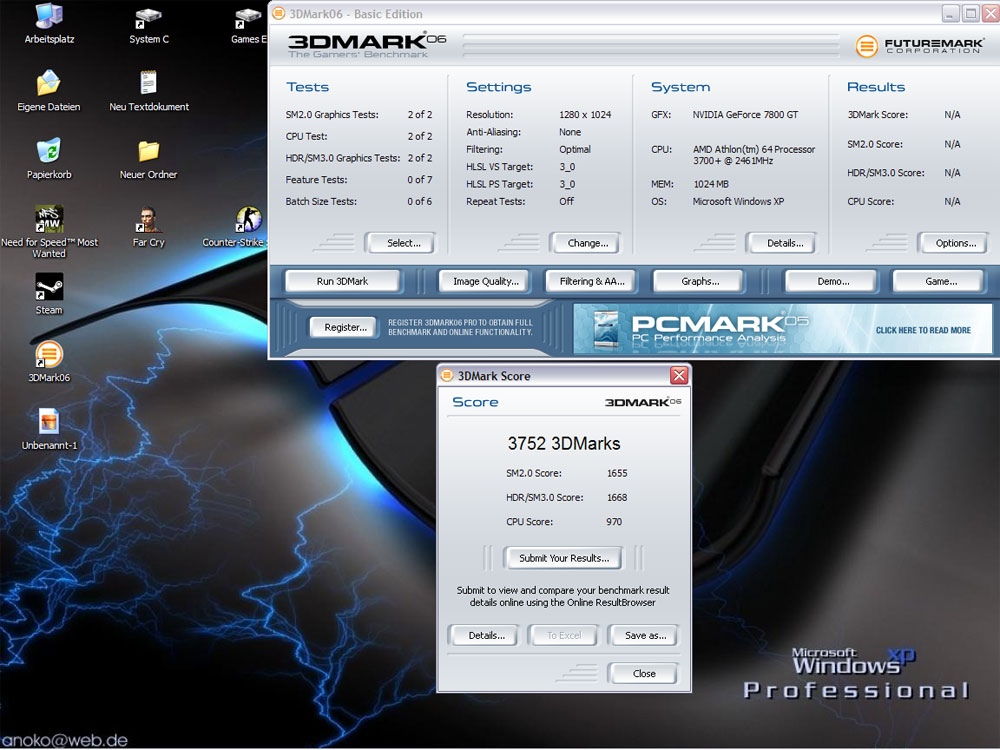1000x750 pixels.
Task: Click Close button in Score dialog
Action: (x=643, y=673)
